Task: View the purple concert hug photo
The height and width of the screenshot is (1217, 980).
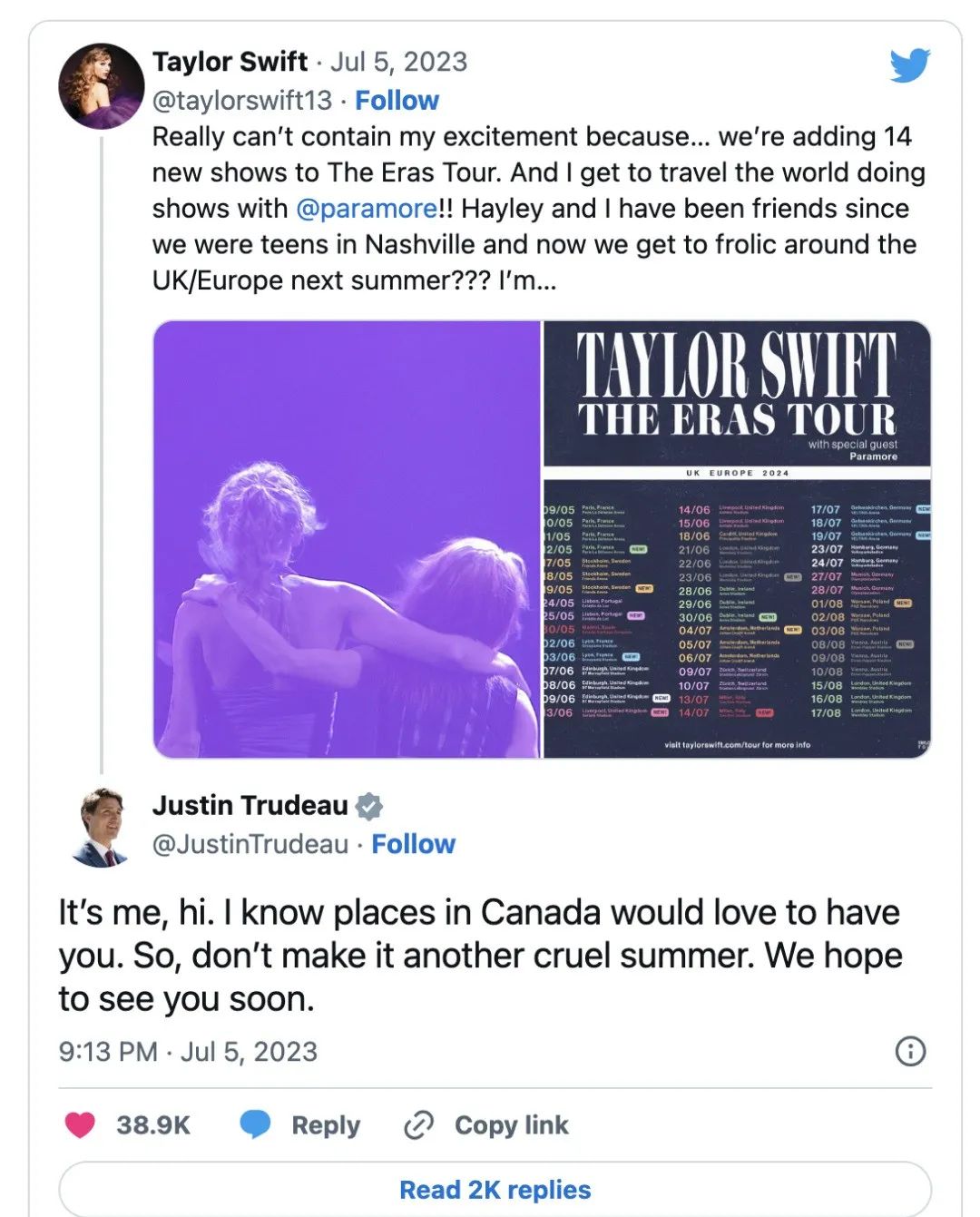Action: pyautogui.click(x=348, y=539)
